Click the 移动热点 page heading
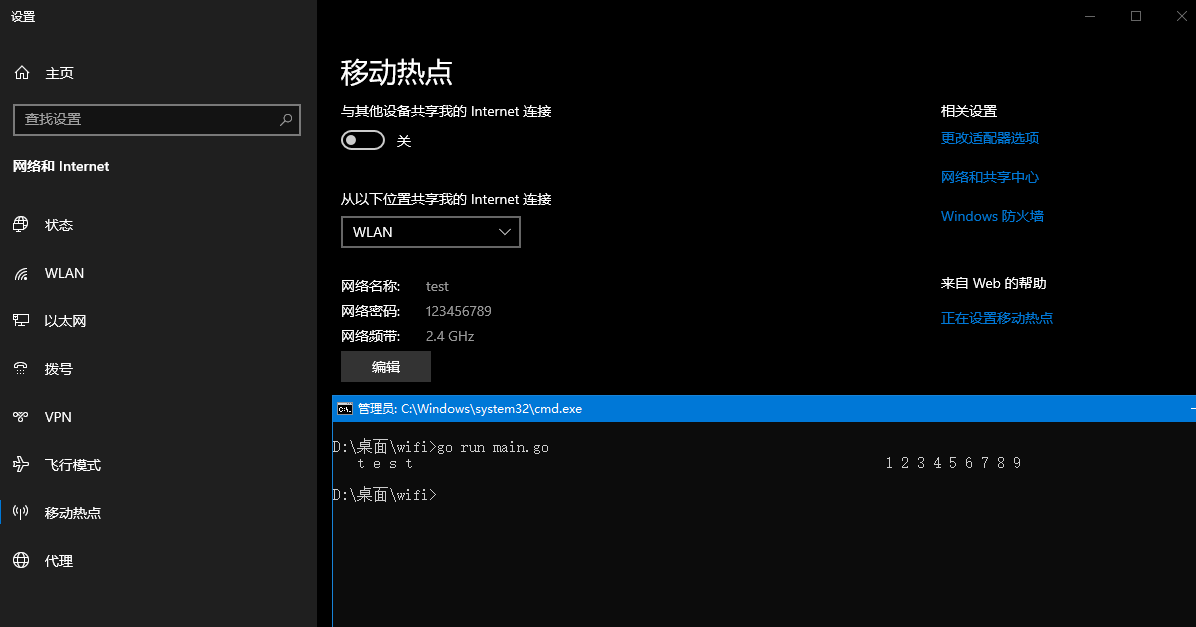 coord(397,72)
